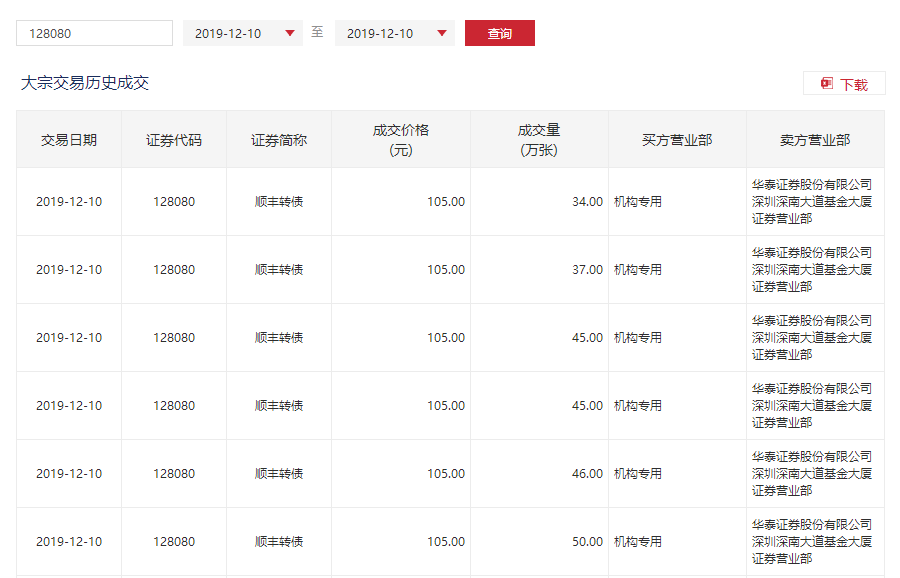Click the code 128080 in the 46.00 row
The height and width of the screenshot is (578, 900).
point(174,474)
